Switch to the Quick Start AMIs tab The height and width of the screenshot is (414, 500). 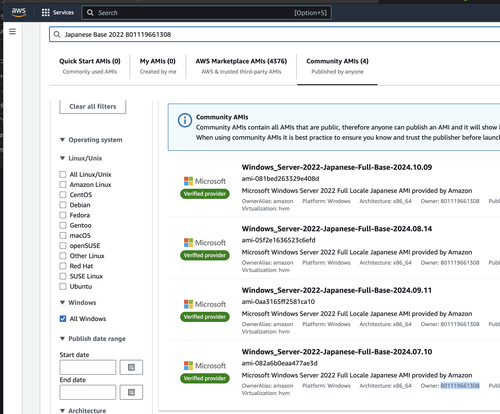click(x=90, y=66)
